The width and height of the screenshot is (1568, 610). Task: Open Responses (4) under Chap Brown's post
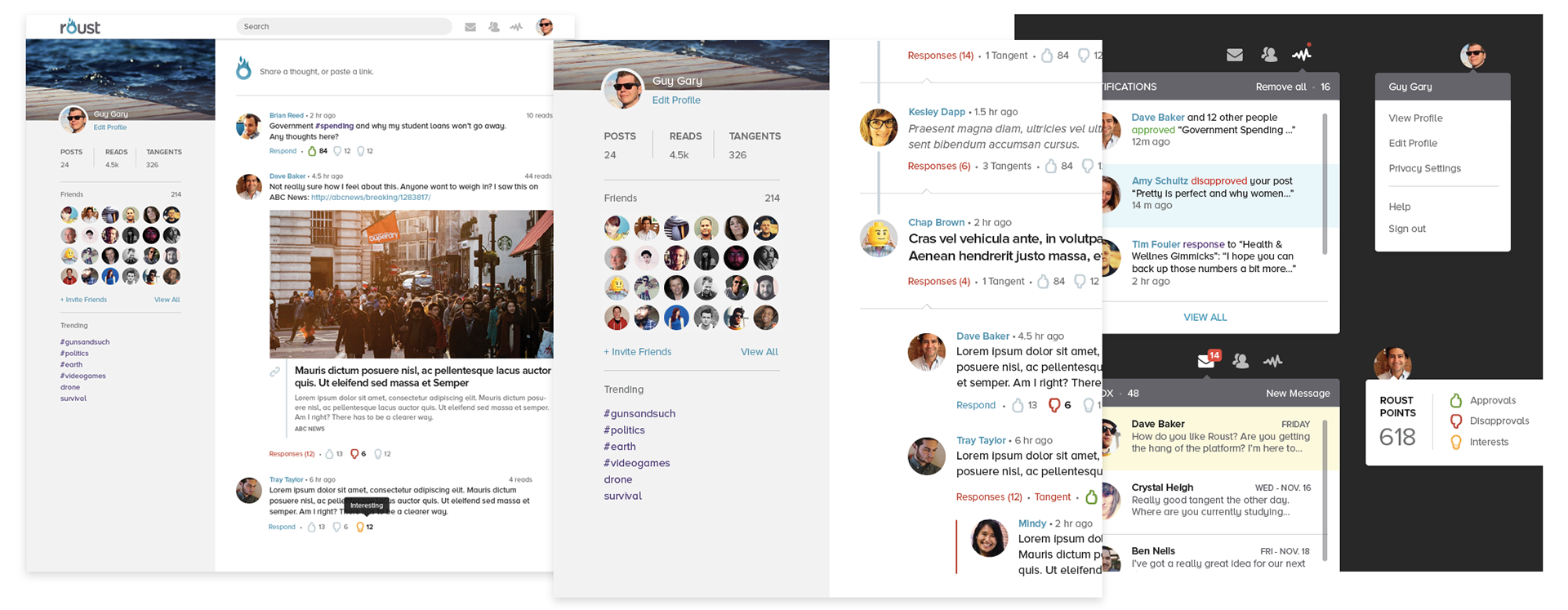coord(939,281)
